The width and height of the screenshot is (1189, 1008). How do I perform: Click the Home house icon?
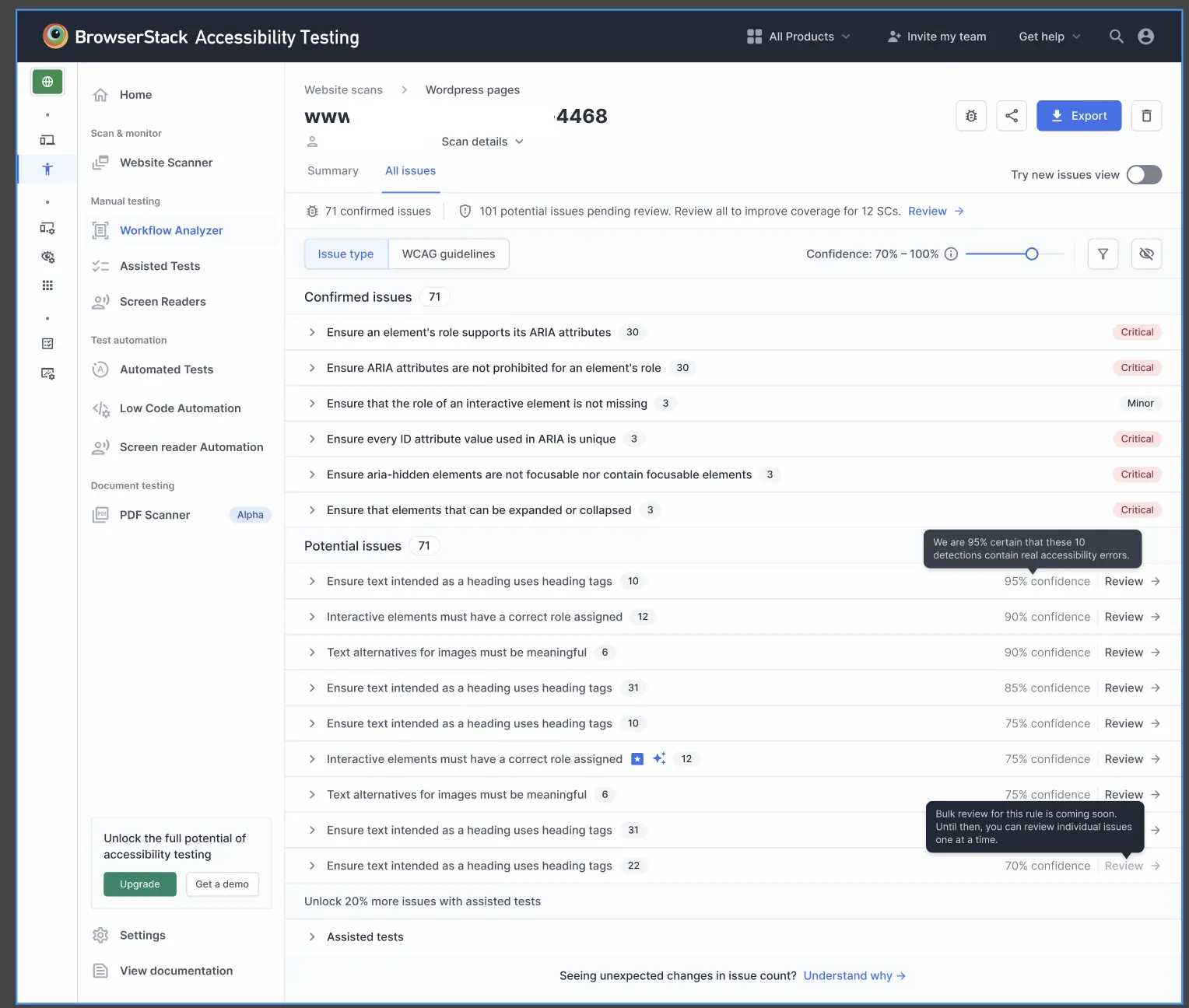[x=100, y=95]
